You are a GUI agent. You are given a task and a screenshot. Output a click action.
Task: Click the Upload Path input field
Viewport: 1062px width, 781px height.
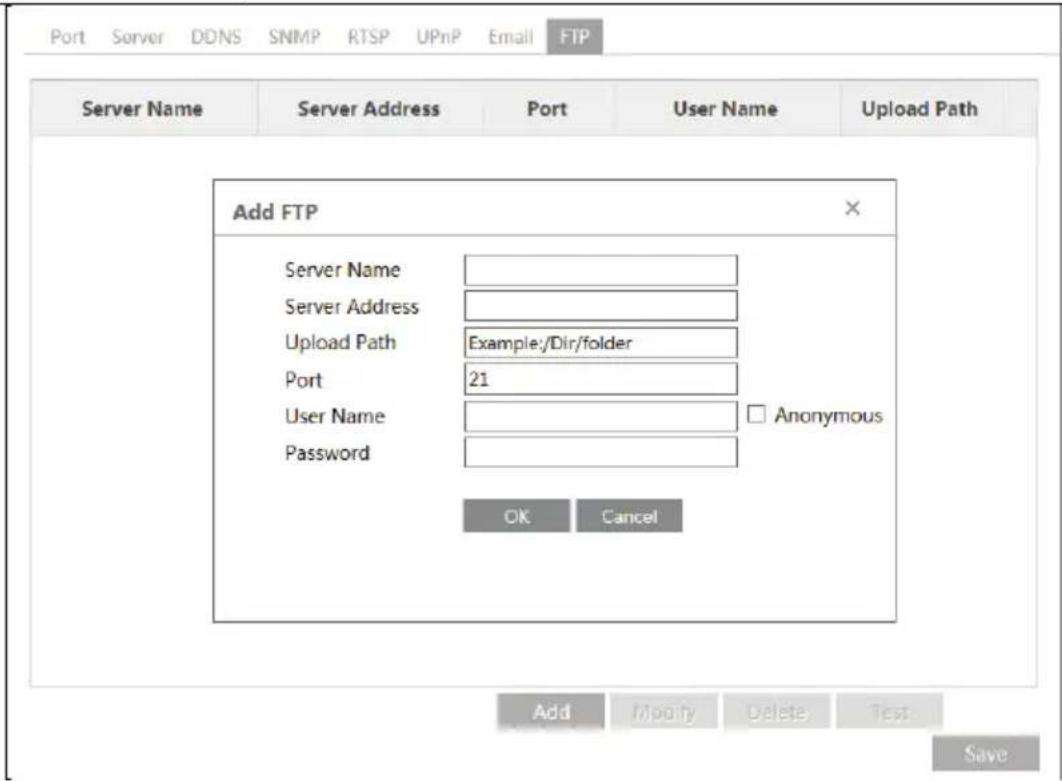(601, 343)
